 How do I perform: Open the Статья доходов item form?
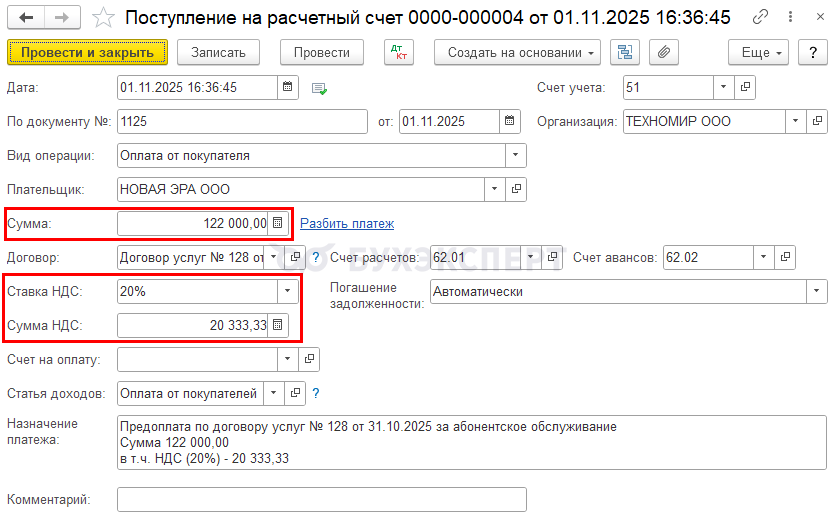pyautogui.click(x=295, y=393)
